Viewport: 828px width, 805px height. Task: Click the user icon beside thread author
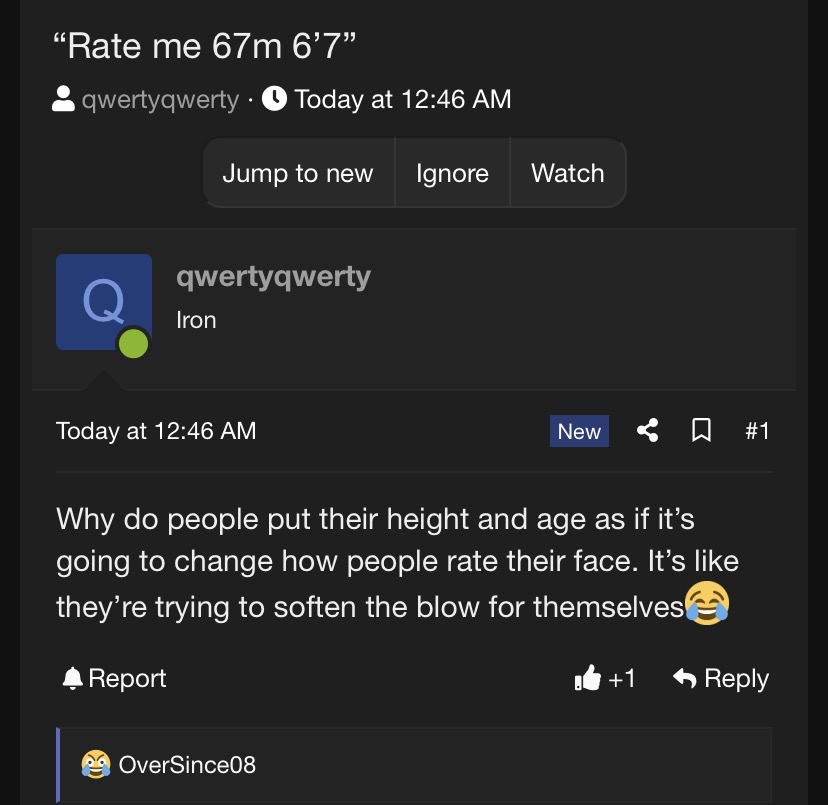[x=63, y=99]
